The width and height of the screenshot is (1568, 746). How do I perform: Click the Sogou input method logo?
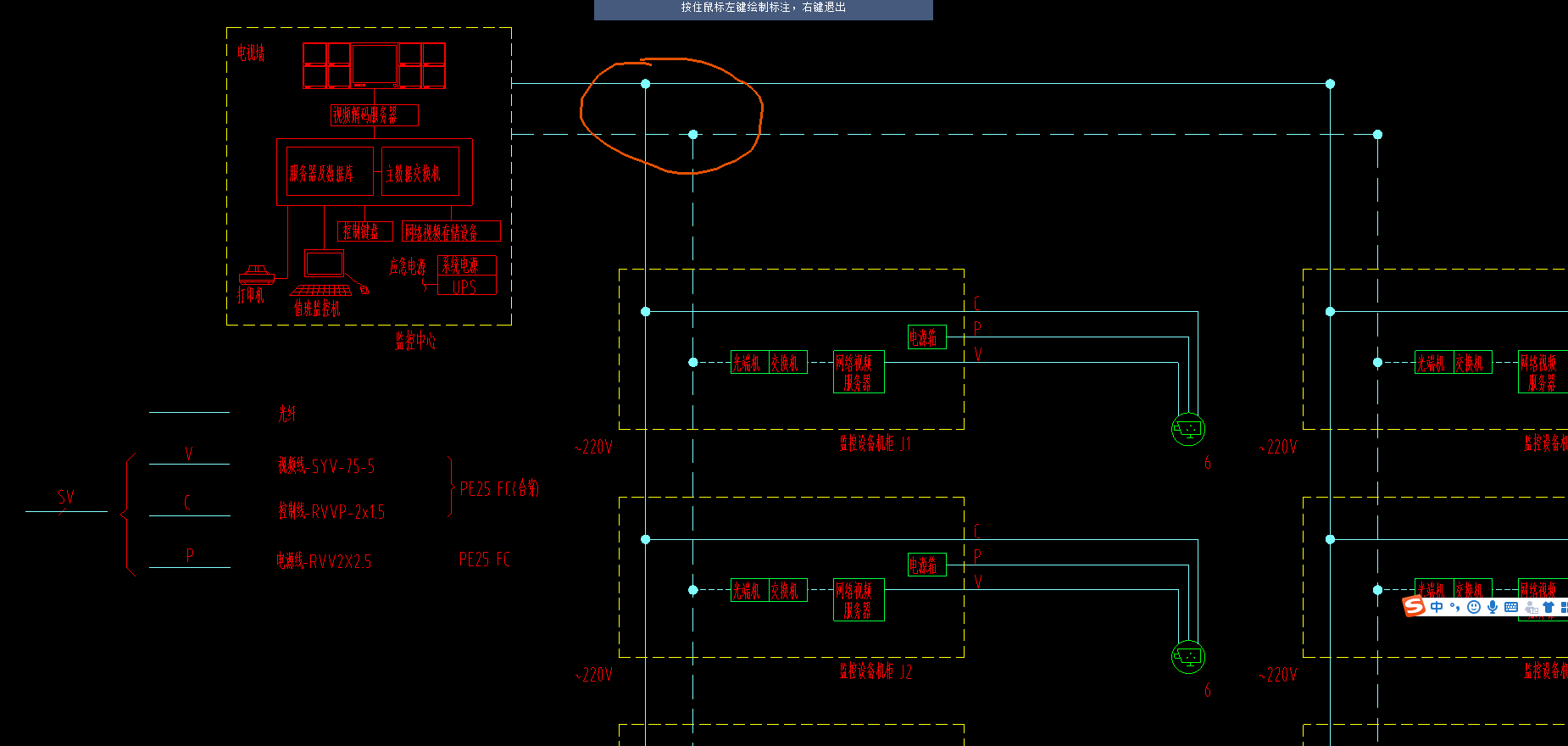click(1414, 606)
